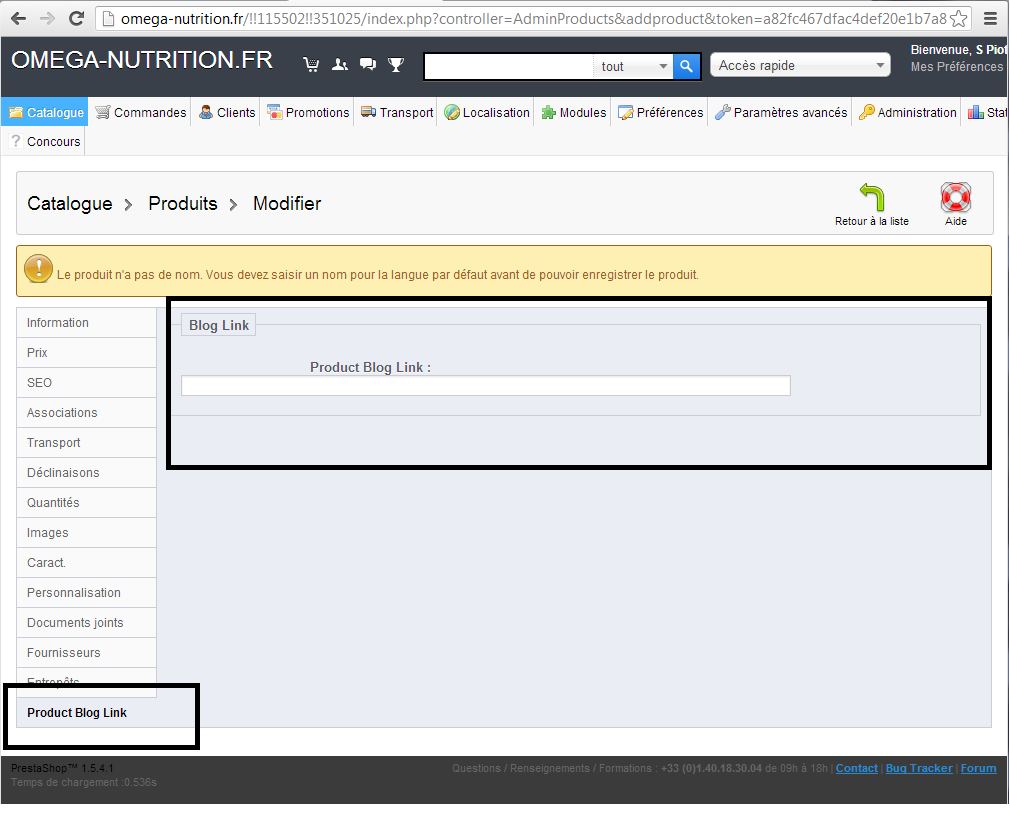The image size is (1010, 815).
Task: Click the yellow warning exclamation icon
Action: [38, 269]
